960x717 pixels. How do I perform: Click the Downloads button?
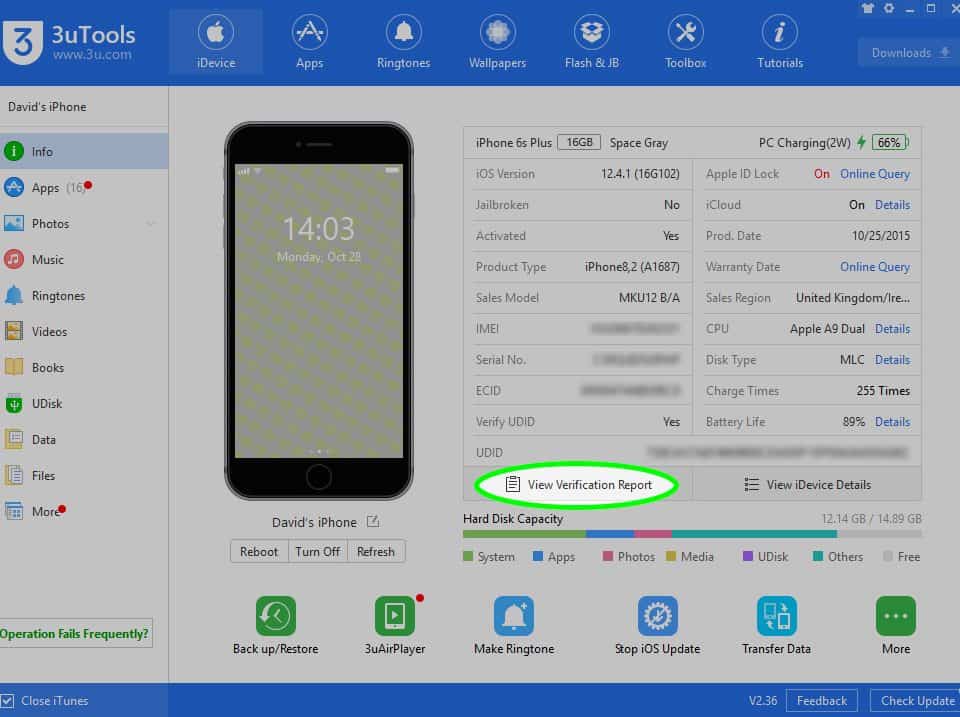click(x=910, y=53)
